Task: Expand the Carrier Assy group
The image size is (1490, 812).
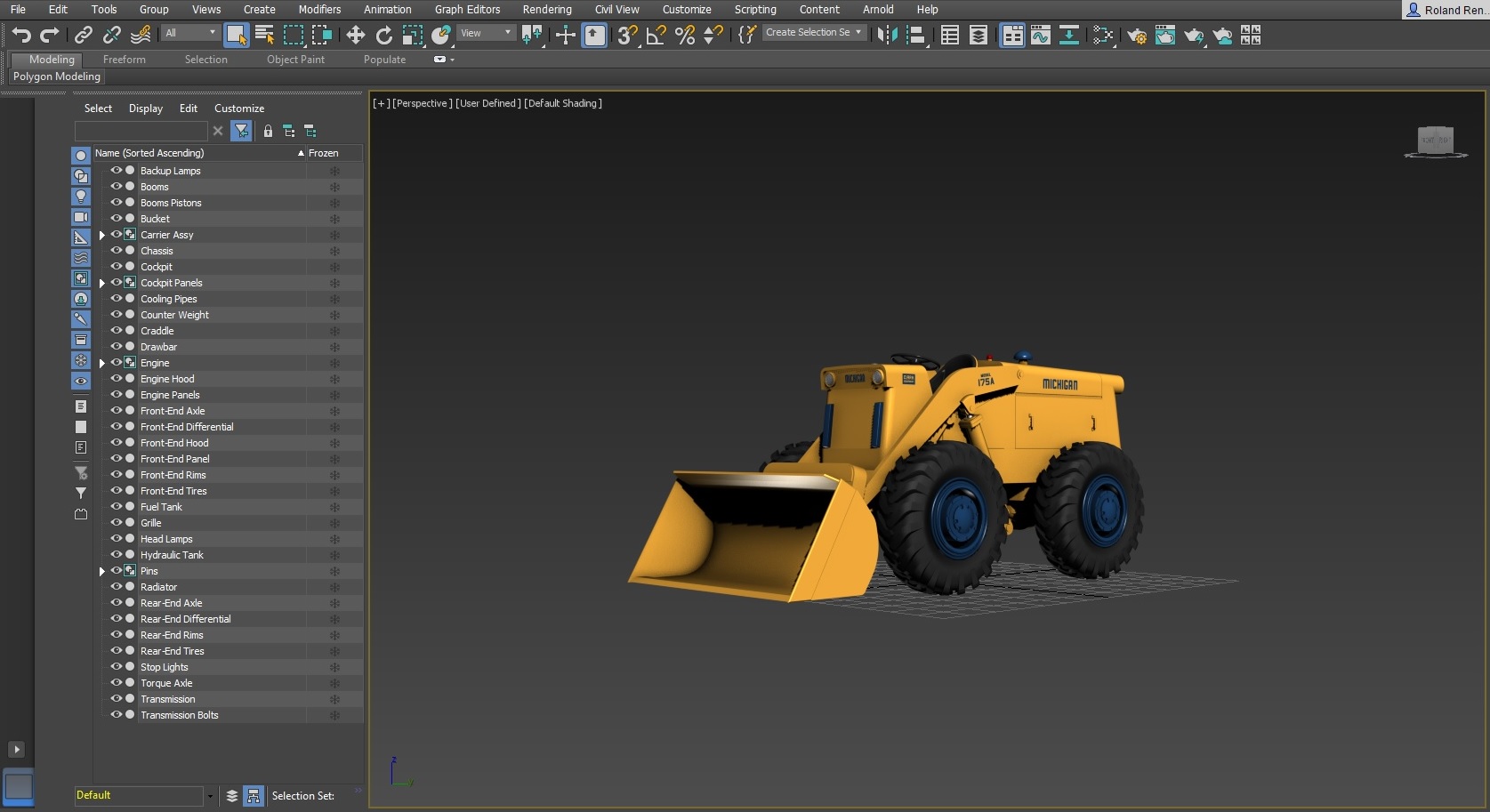Action: pos(102,236)
